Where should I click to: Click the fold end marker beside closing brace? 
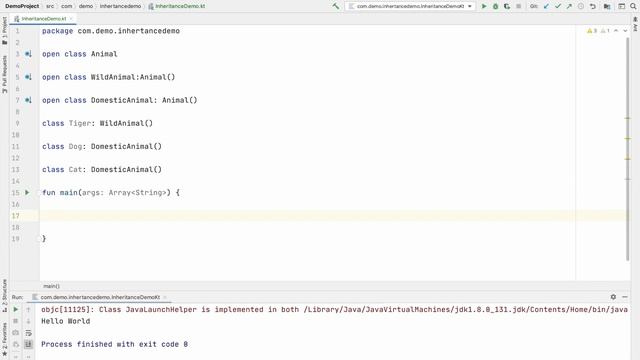[40, 239]
